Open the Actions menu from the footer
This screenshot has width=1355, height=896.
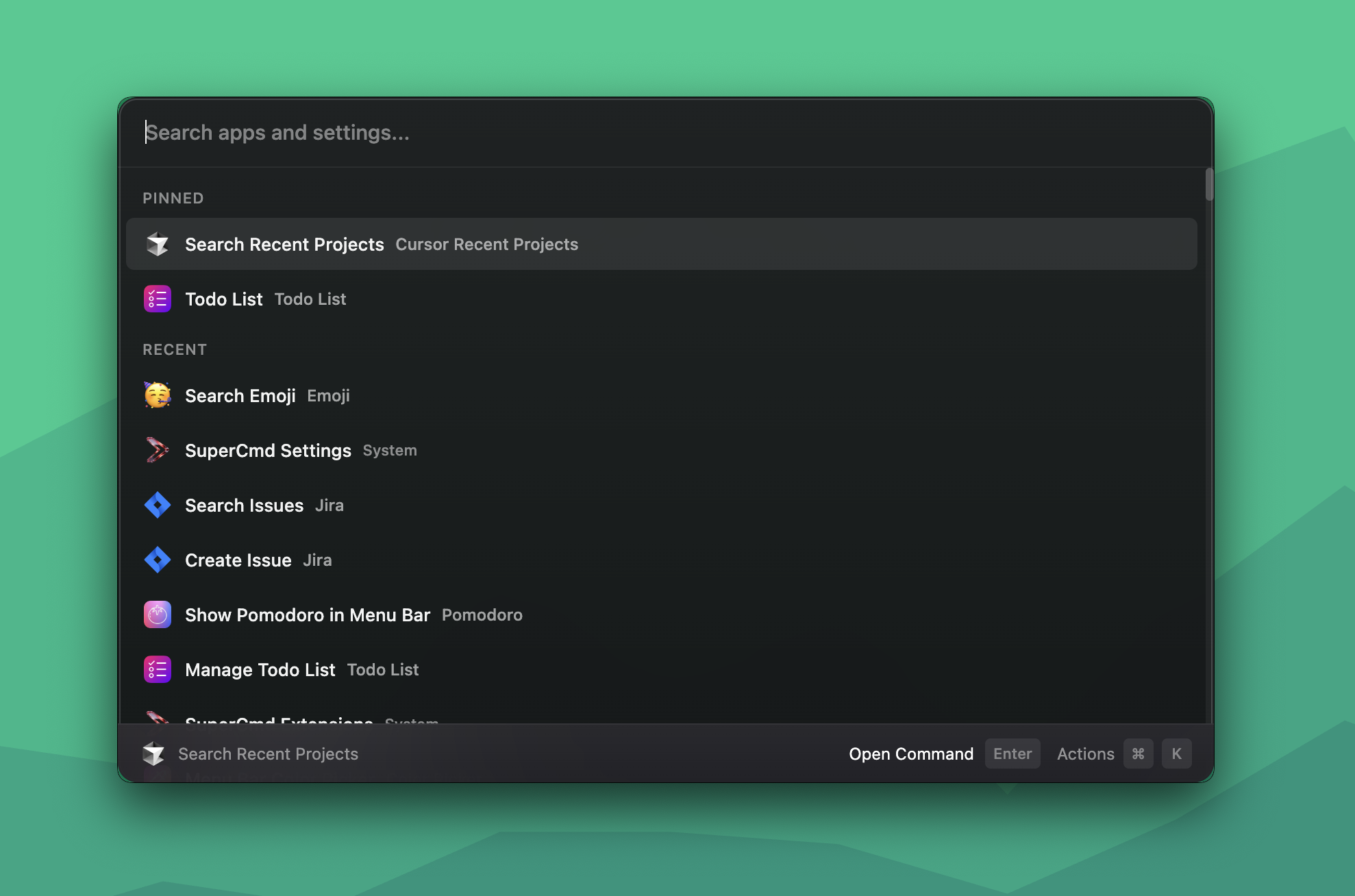1085,754
